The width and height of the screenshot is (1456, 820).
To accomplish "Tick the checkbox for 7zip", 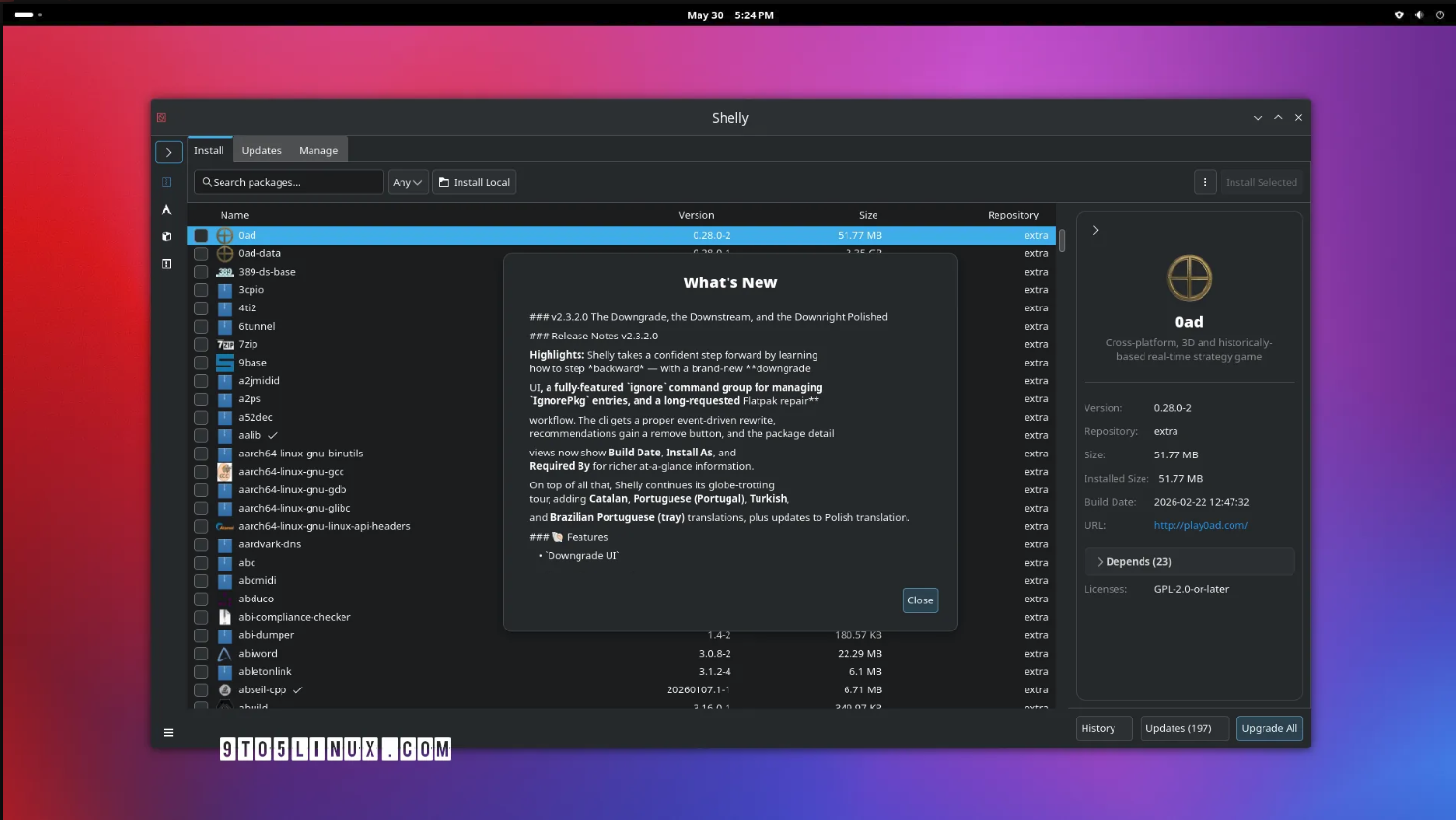I will (x=201, y=344).
